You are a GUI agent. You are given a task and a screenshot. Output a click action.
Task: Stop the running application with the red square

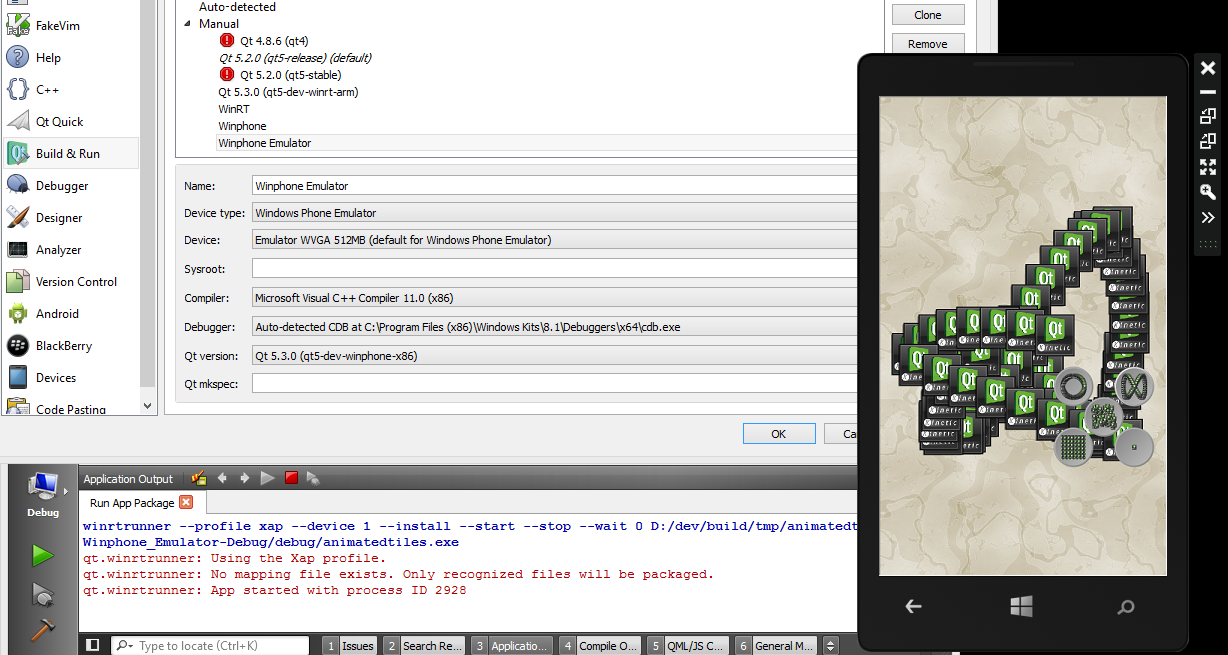click(x=289, y=478)
